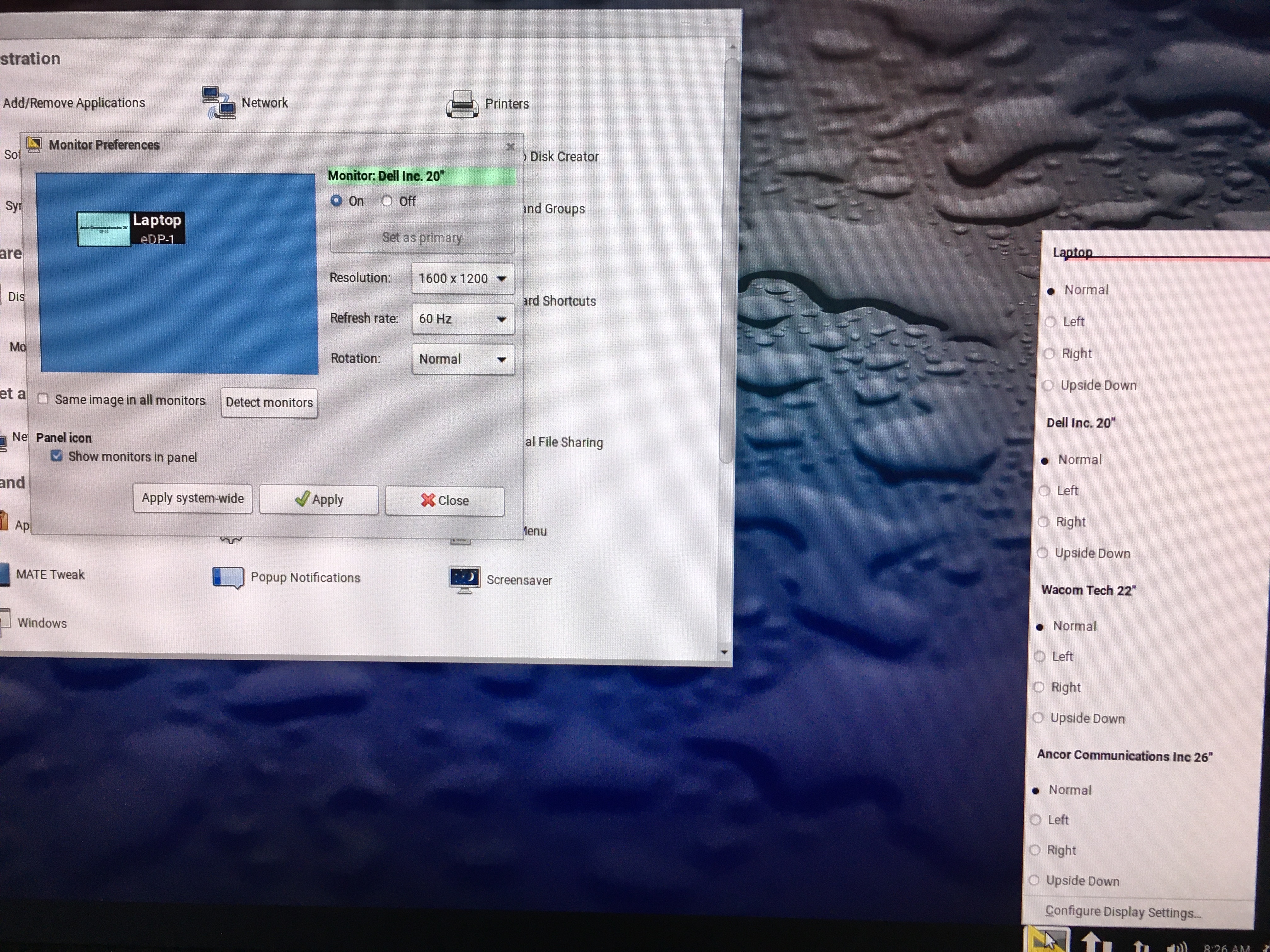Click the Monitor Preferences title bar icon

pyautogui.click(x=34, y=144)
